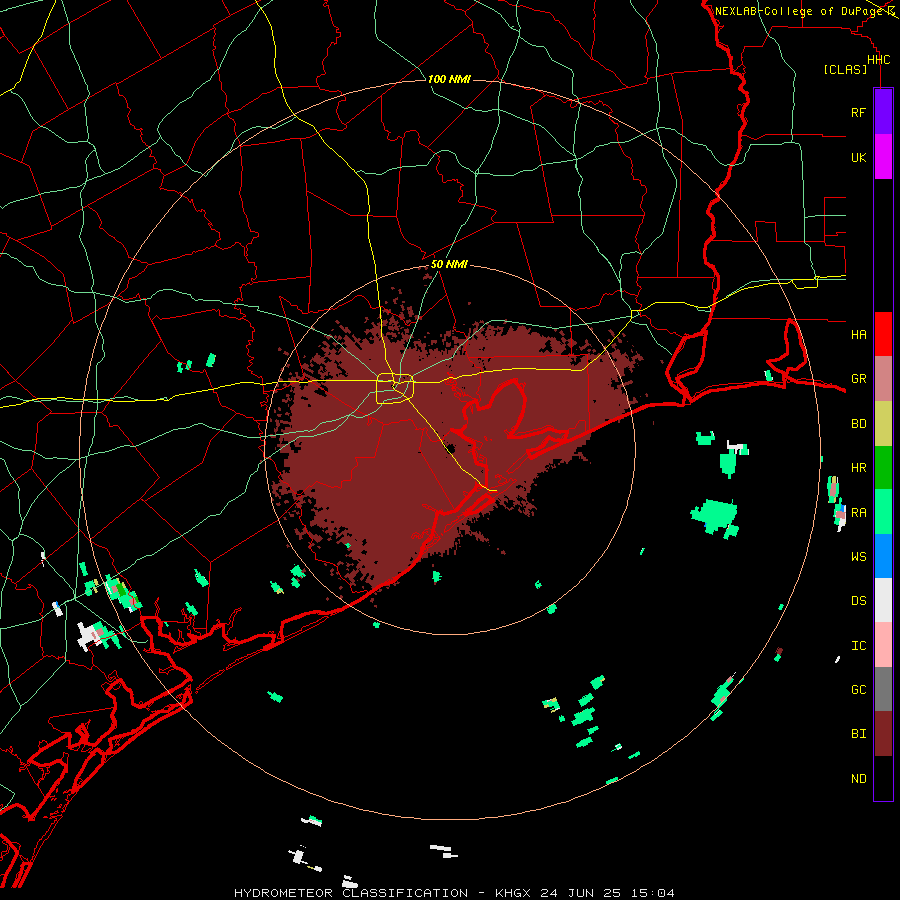This screenshot has width=900, height=900.
Task: Click the "RF" legend label
Action: tap(858, 112)
